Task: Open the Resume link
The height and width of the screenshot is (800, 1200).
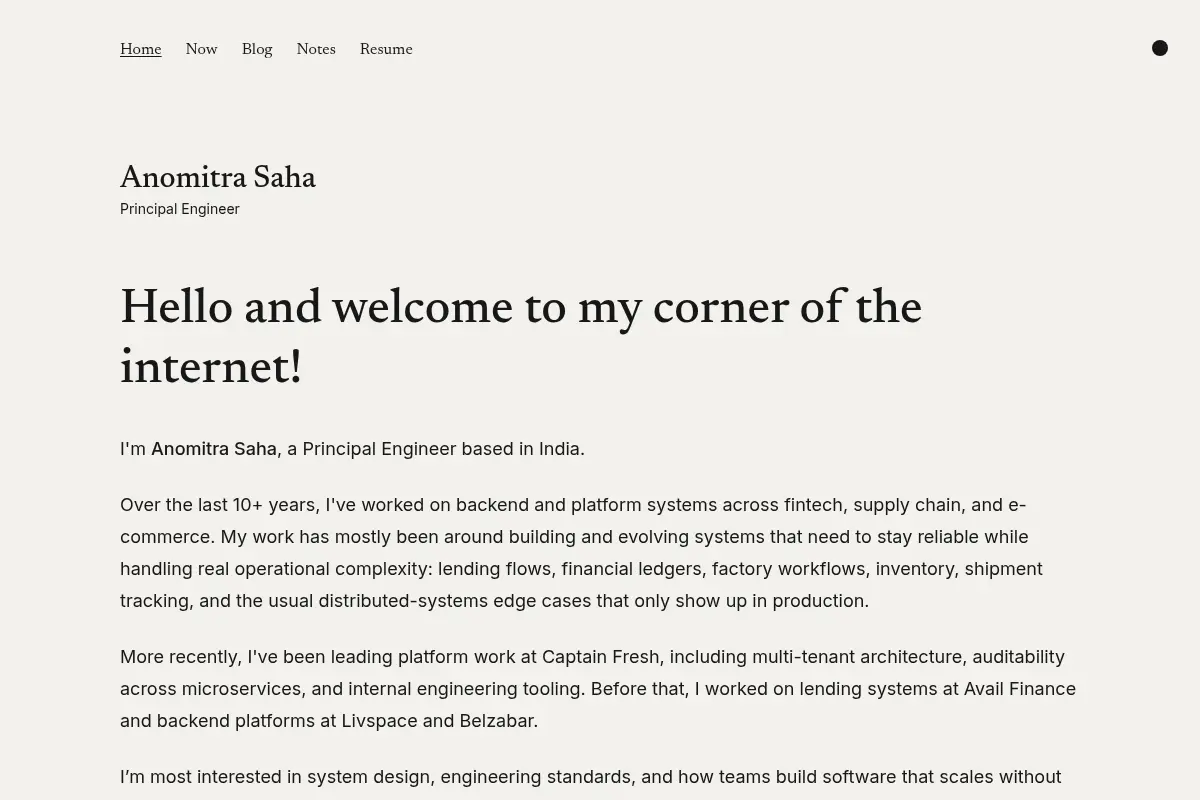Action: [386, 49]
